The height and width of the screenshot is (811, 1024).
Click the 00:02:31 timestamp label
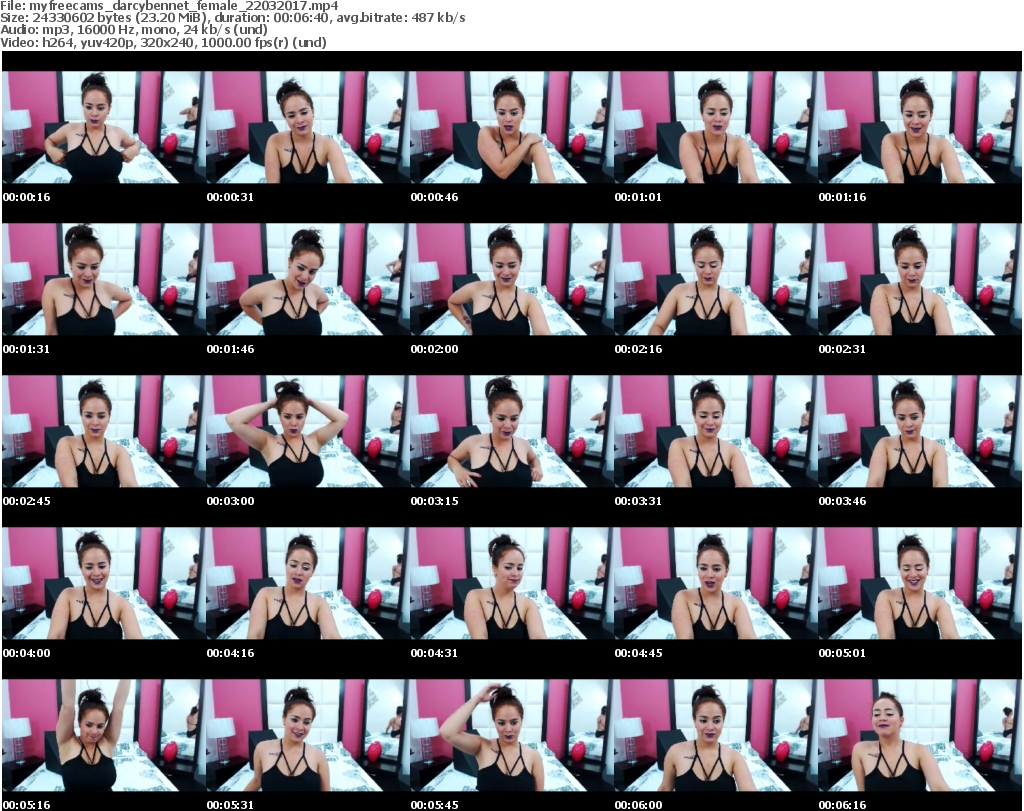[842, 349]
